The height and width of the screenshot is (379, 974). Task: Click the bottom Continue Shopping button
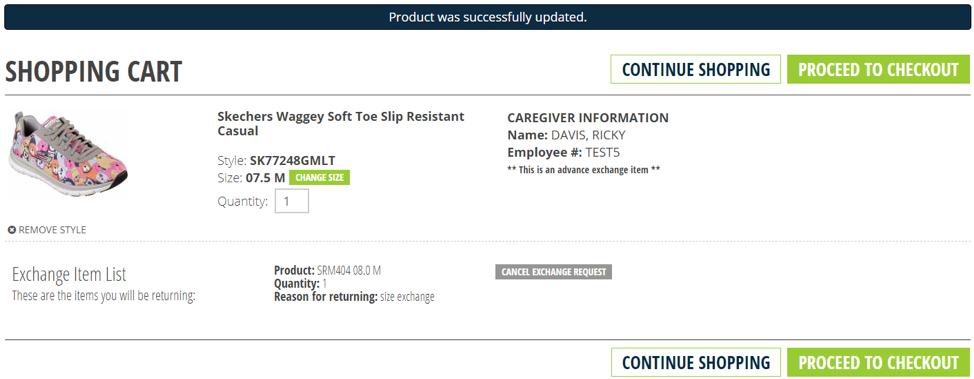tap(696, 362)
